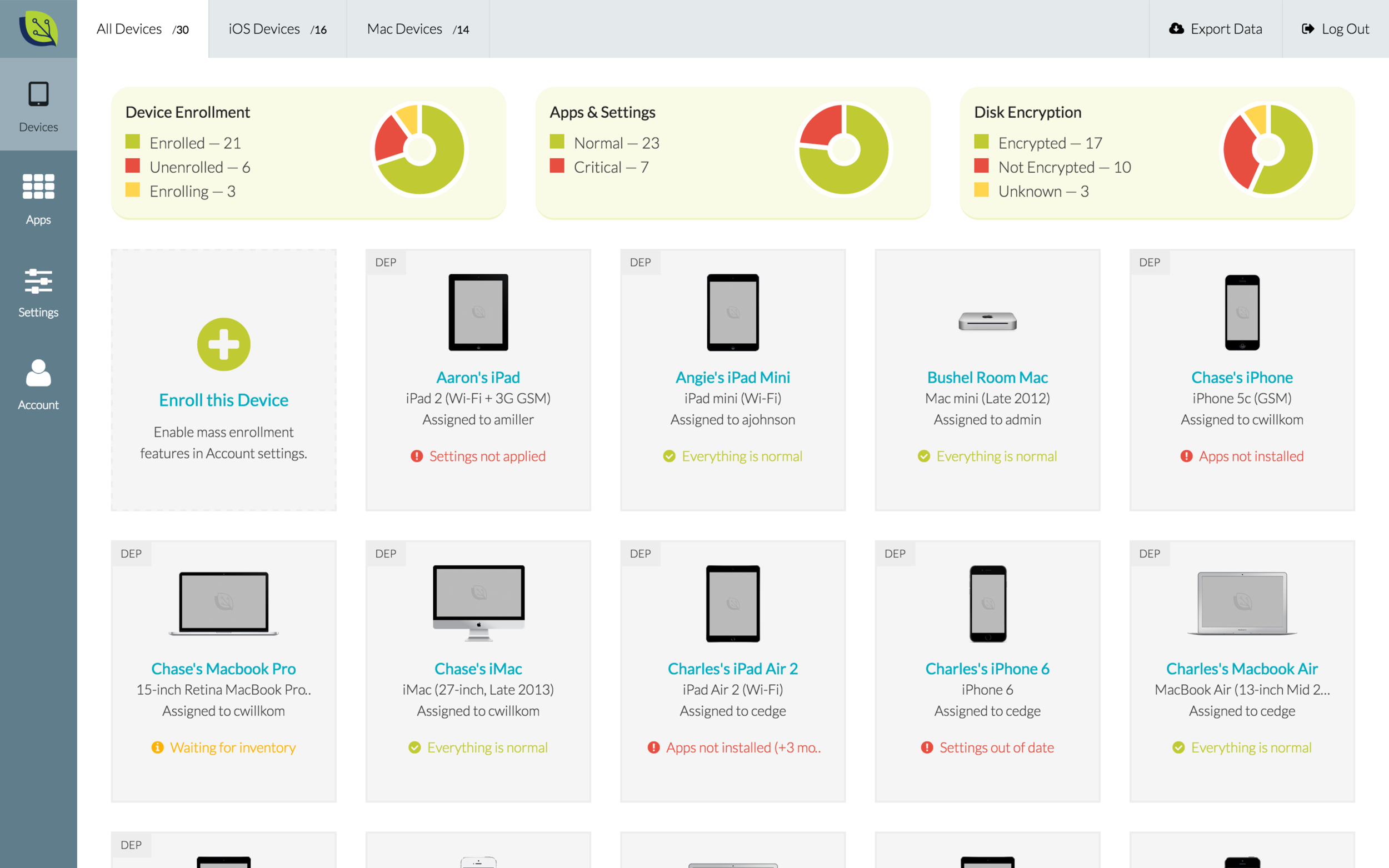Viewport: 1389px width, 868px height.
Task: Click green check icon on Charles's Macbook Air
Action: coord(1178,747)
